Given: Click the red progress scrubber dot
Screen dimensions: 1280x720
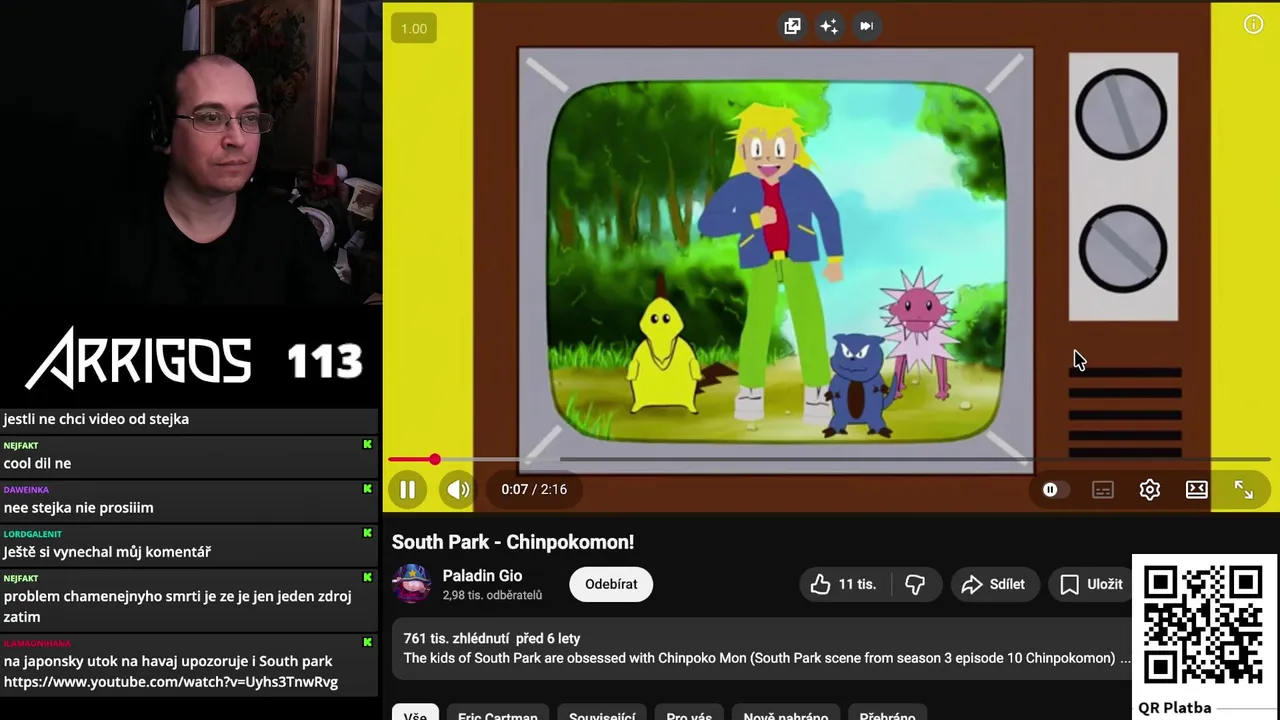Looking at the screenshot, I should point(435,460).
